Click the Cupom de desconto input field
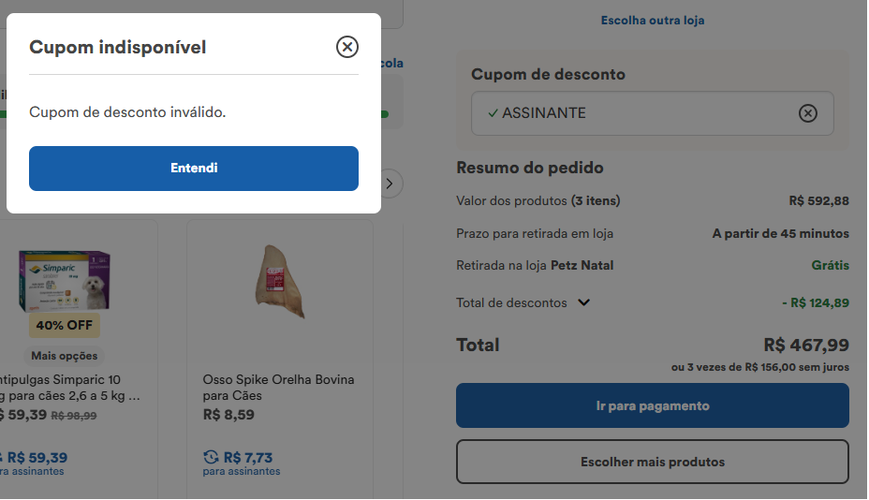 click(x=640, y=113)
